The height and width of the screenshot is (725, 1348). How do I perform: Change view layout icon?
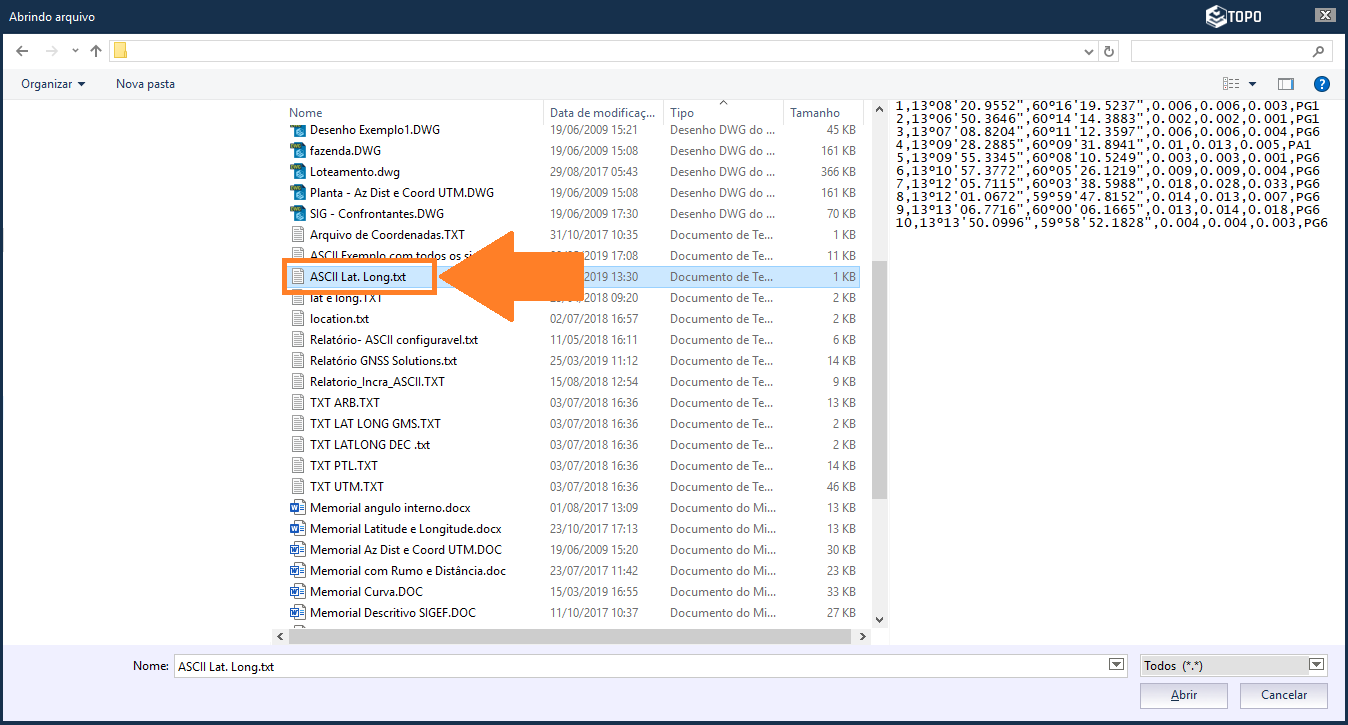pos(1231,84)
